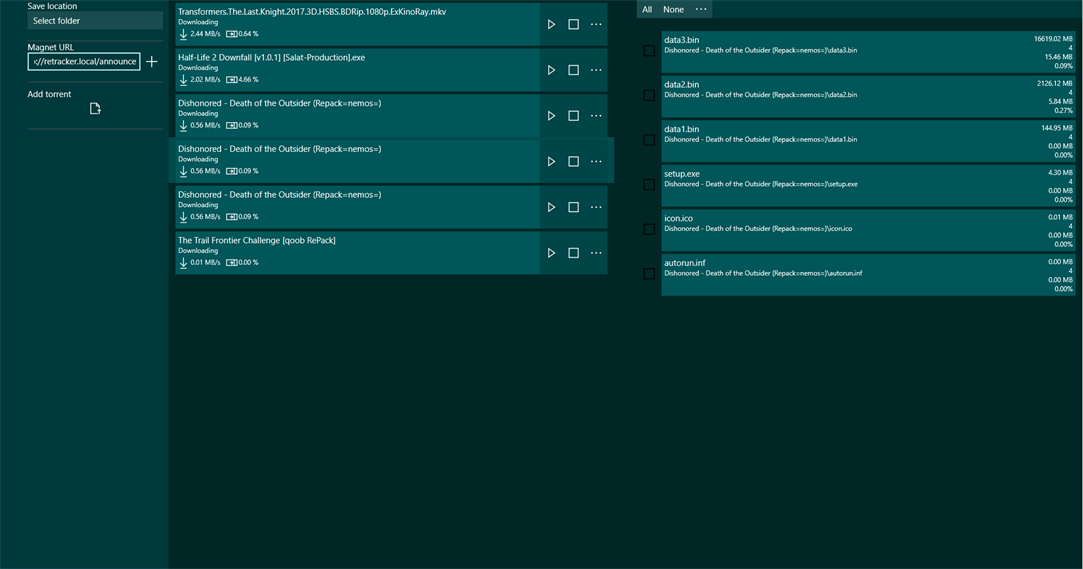Select All files in the file list
The height and width of the screenshot is (569, 1083).
tap(646, 9)
